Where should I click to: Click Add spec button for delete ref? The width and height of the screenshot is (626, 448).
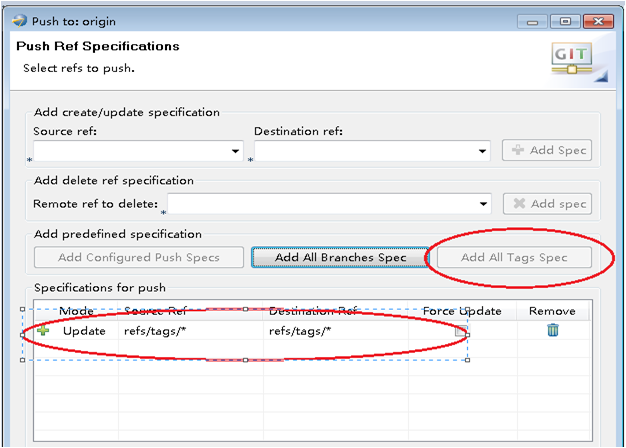(546, 204)
